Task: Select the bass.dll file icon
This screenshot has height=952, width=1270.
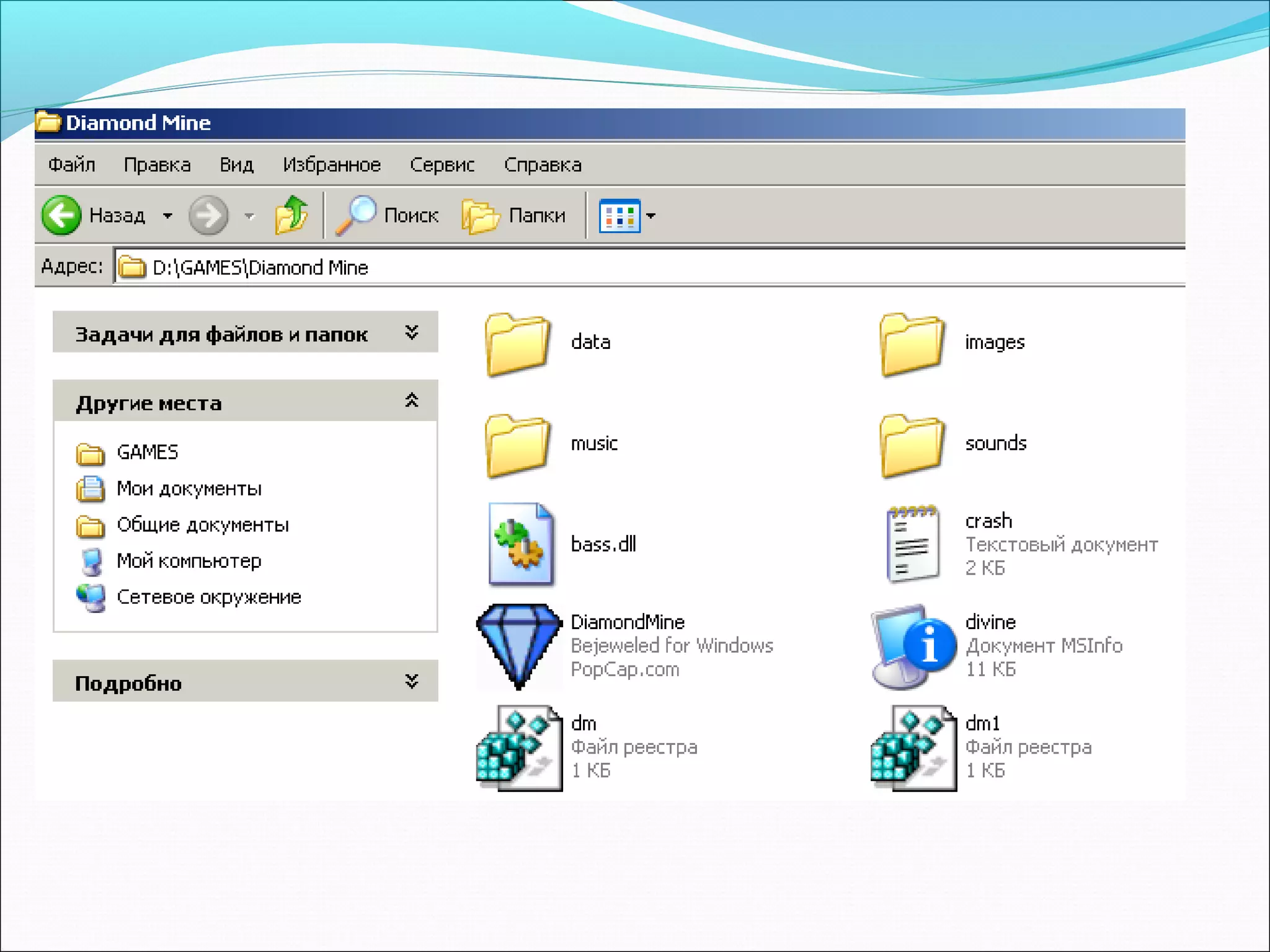Action: [x=520, y=544]
